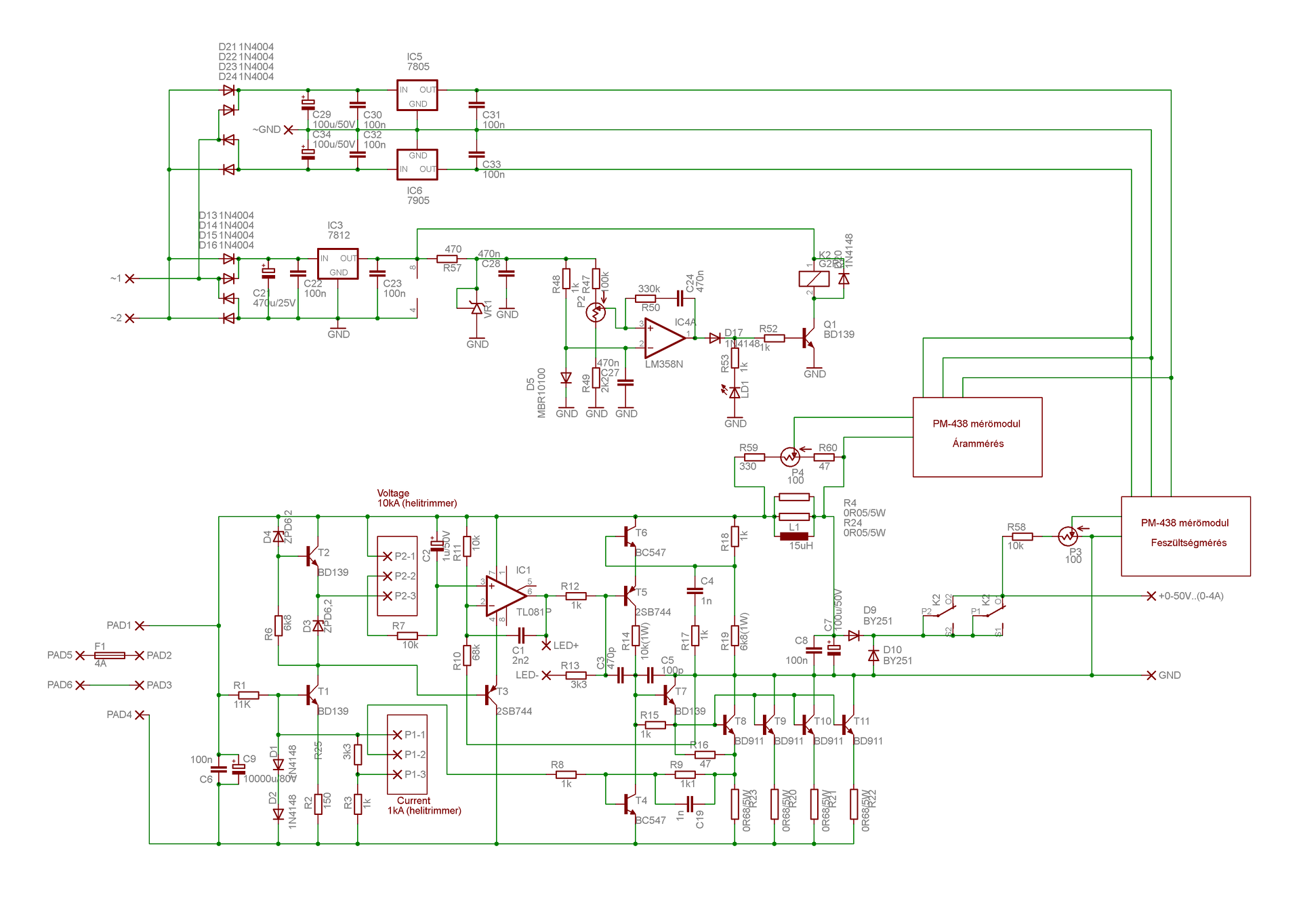
Task: Select the D9 BY251 diode
Action: (854, 635)
